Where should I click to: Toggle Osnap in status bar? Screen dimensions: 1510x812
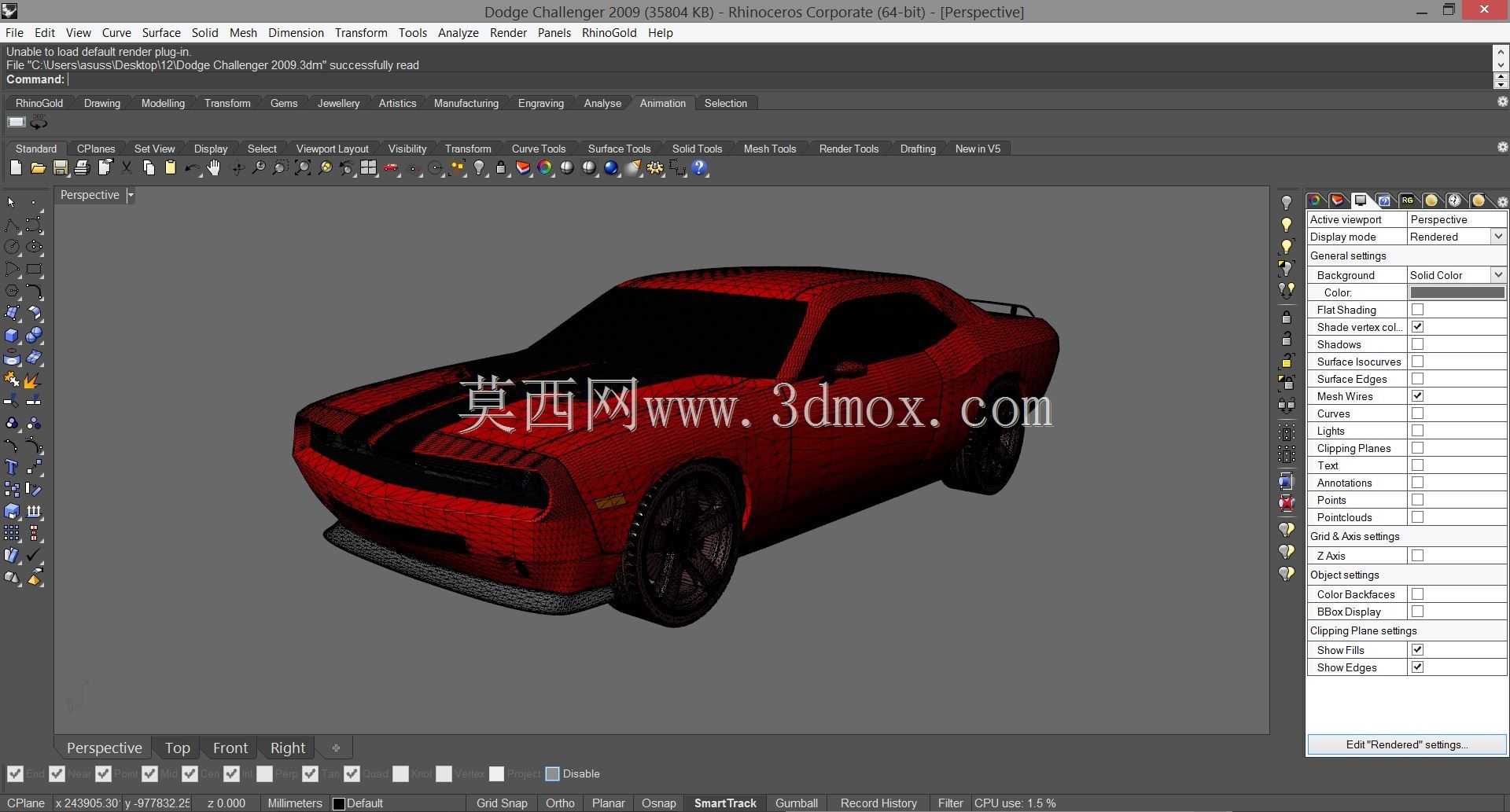pyautogui.click(x=659, y=803)
